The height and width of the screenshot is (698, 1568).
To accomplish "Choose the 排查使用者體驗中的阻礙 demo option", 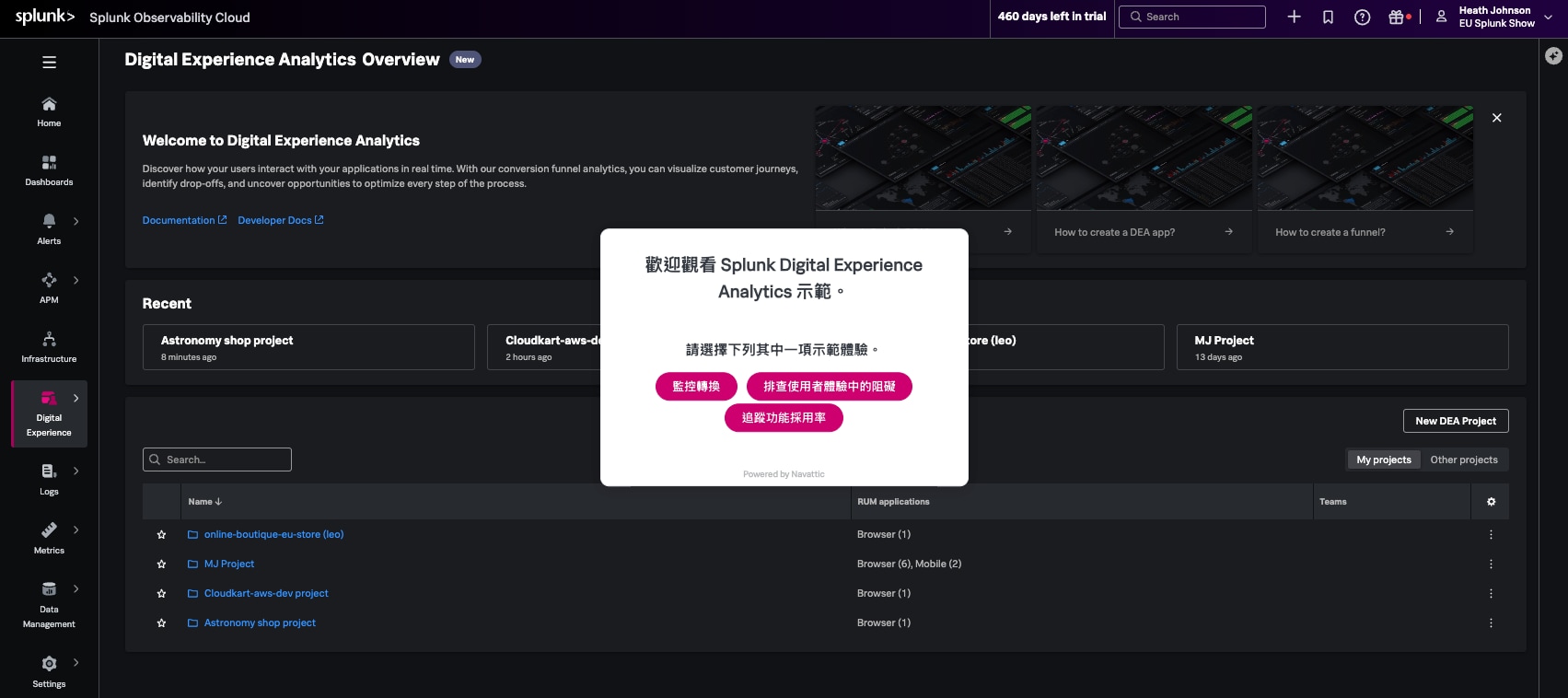I will pyautogui.click(x=830, y=387).
